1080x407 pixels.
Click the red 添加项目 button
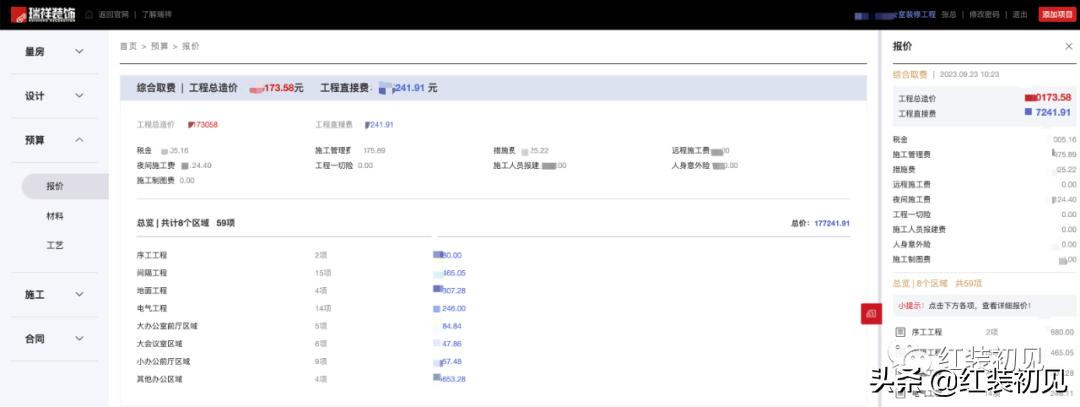[1057, 14]
